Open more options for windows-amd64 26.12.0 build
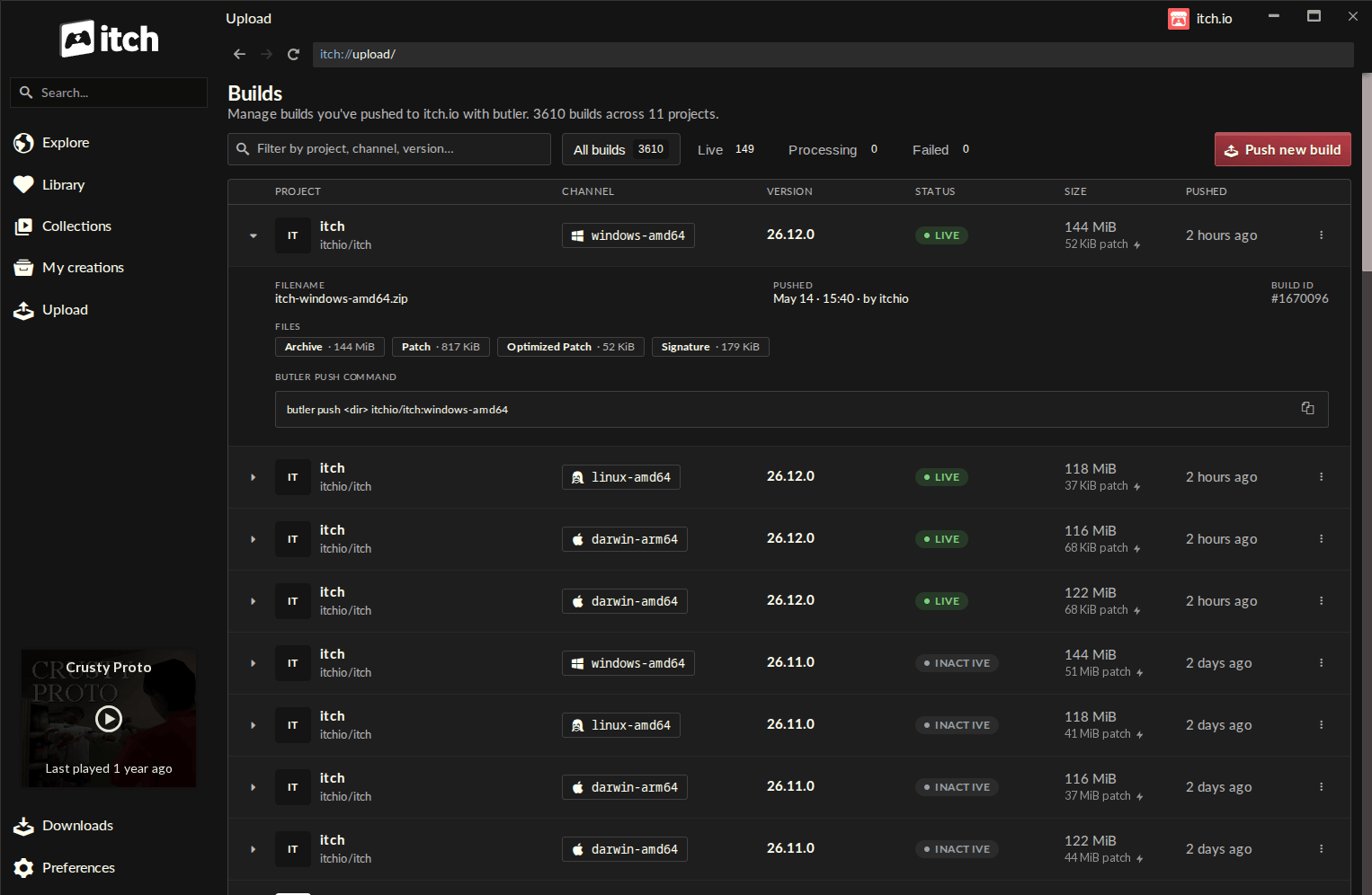This screenshot has height=895, width=1372. [x=1321, y=235]
